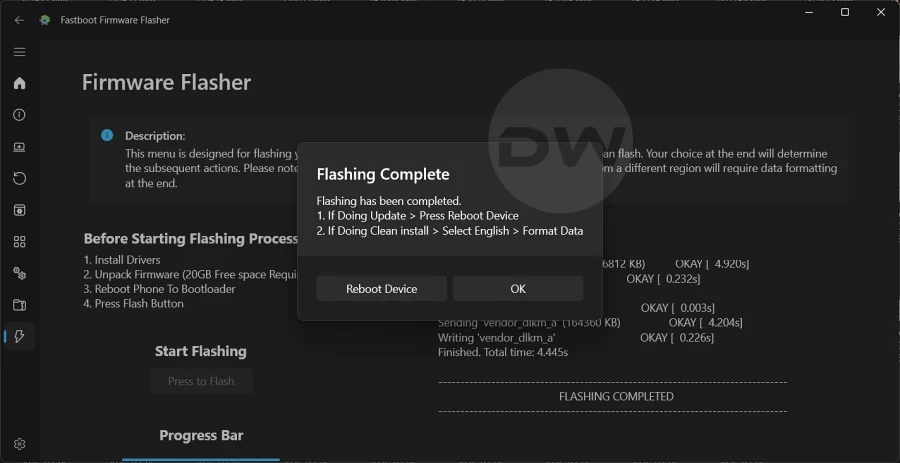Click the Fastboot Firmware Flasher app logo
The height and width of the screenshot is (463, 900).
[x=45, y=20]
